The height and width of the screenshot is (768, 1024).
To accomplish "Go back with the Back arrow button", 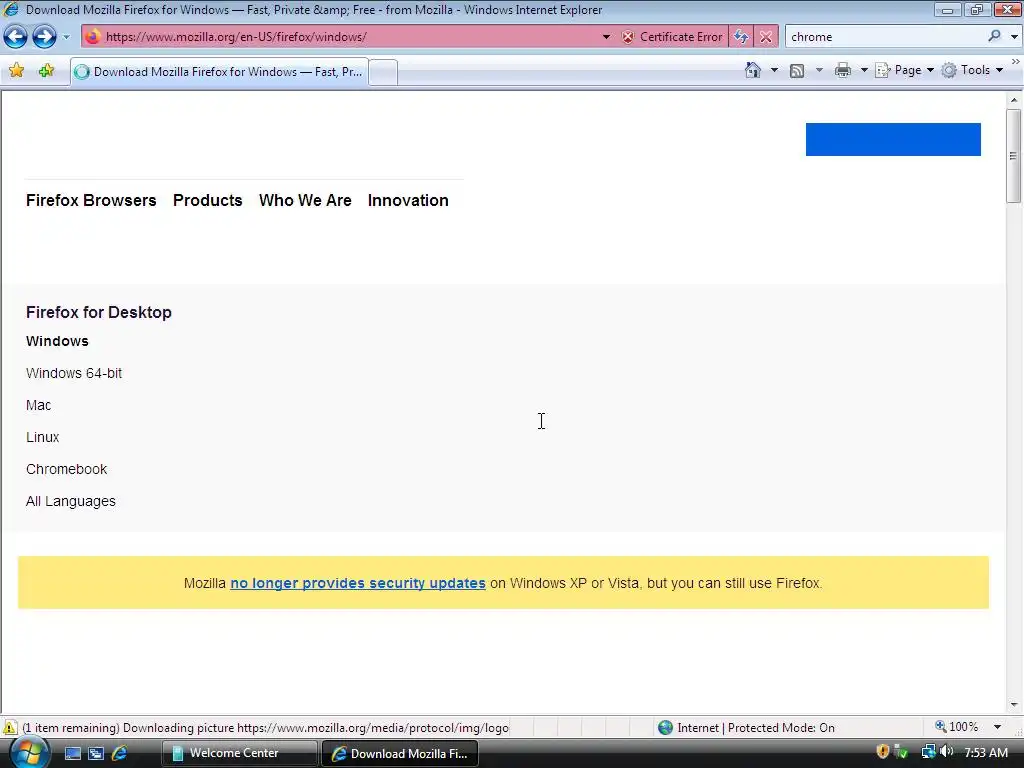I will [x=16, y=37].
